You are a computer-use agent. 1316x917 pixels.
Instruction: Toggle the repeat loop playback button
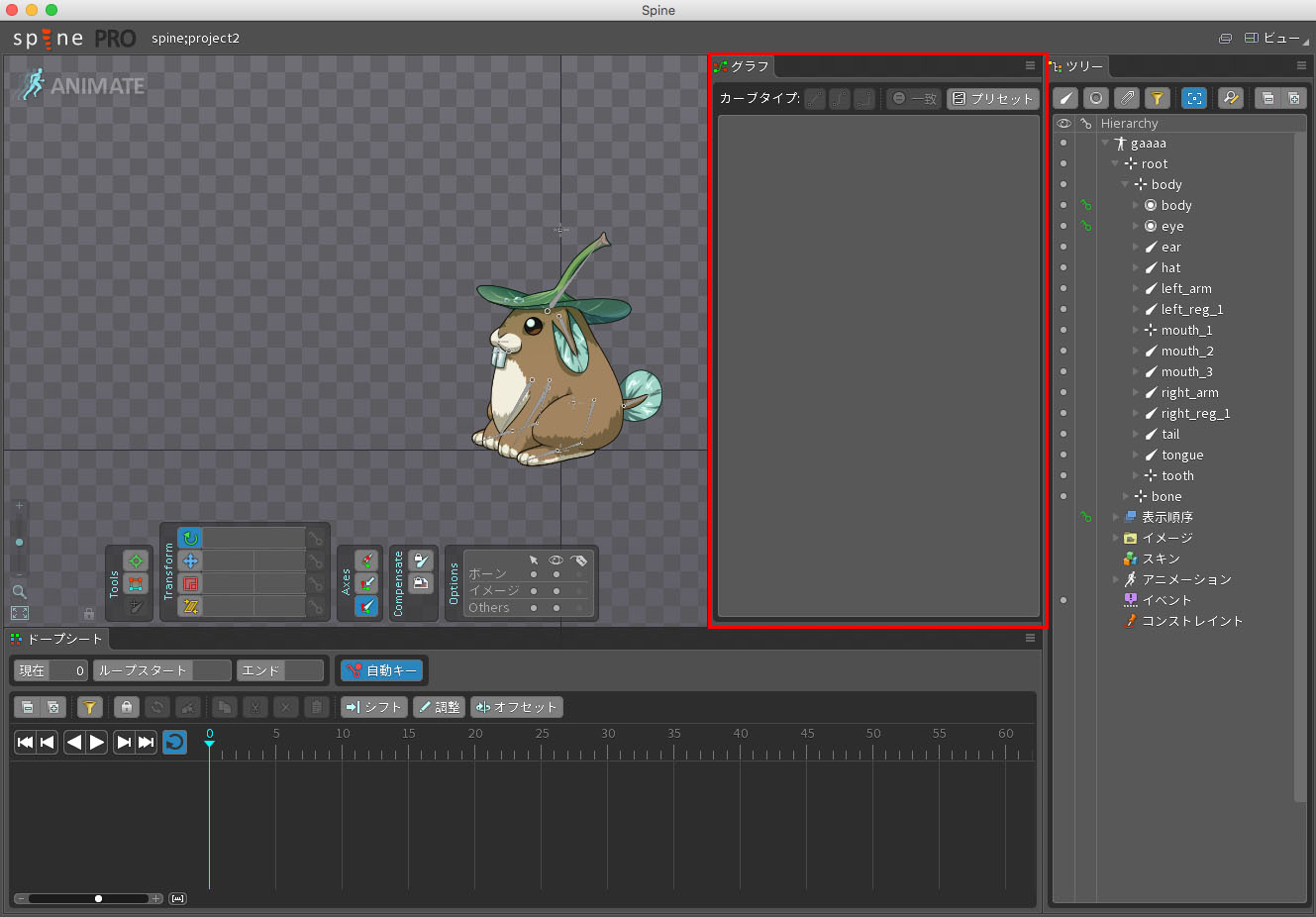[174, 742]
